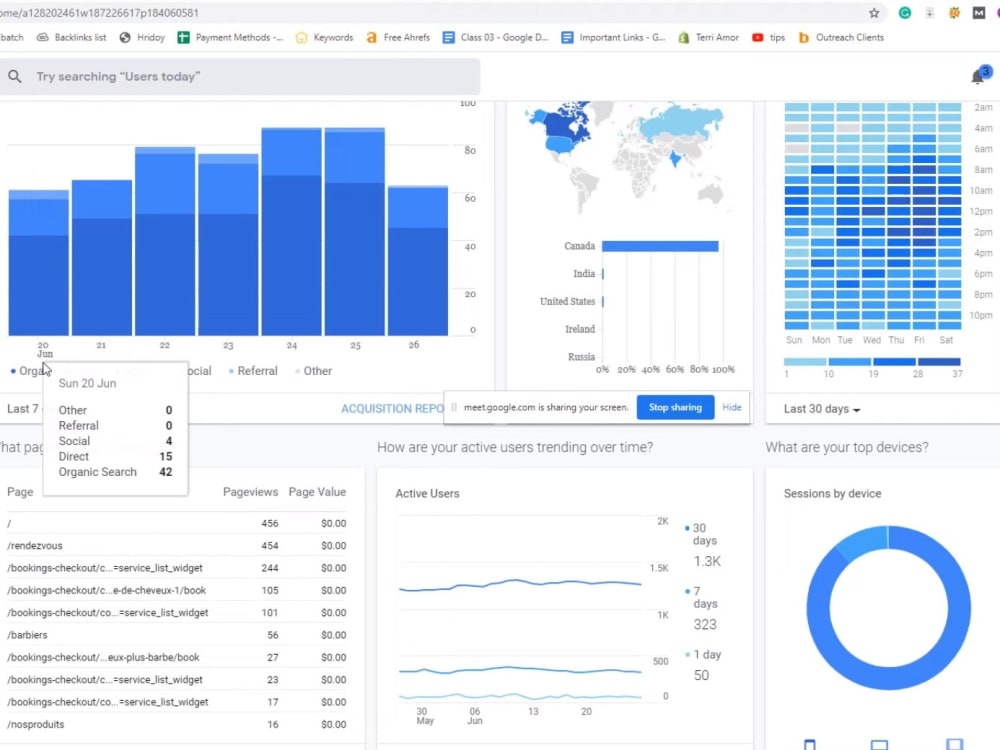The height and width of the screenshot is (750, 1000).
Task: Click the search magnifier icon
Action: click(x=15, y=77)
